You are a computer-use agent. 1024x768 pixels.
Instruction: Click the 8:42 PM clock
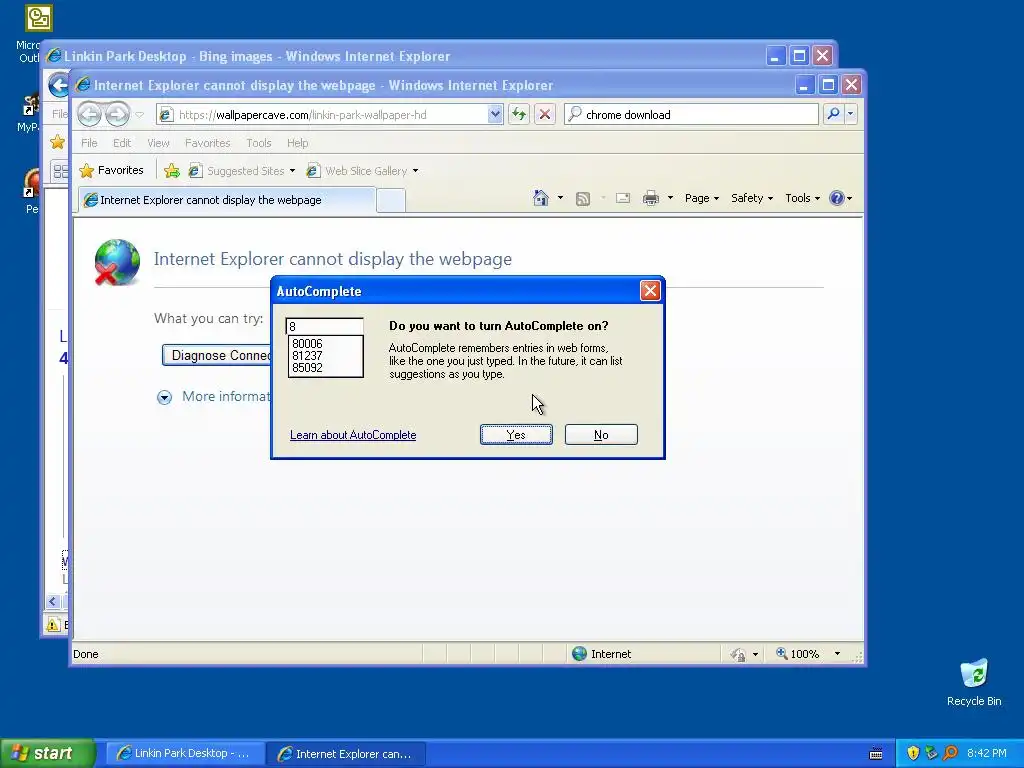tap(987, 753)
